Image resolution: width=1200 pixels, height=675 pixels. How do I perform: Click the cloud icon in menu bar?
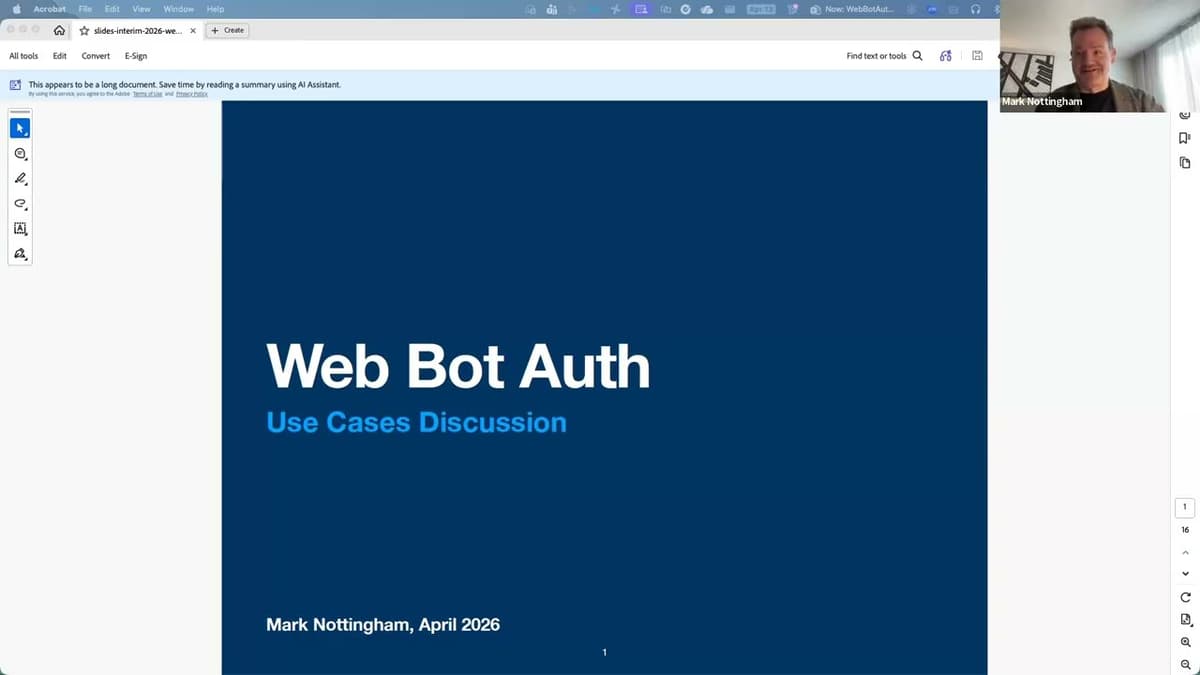tap(707, 9)
